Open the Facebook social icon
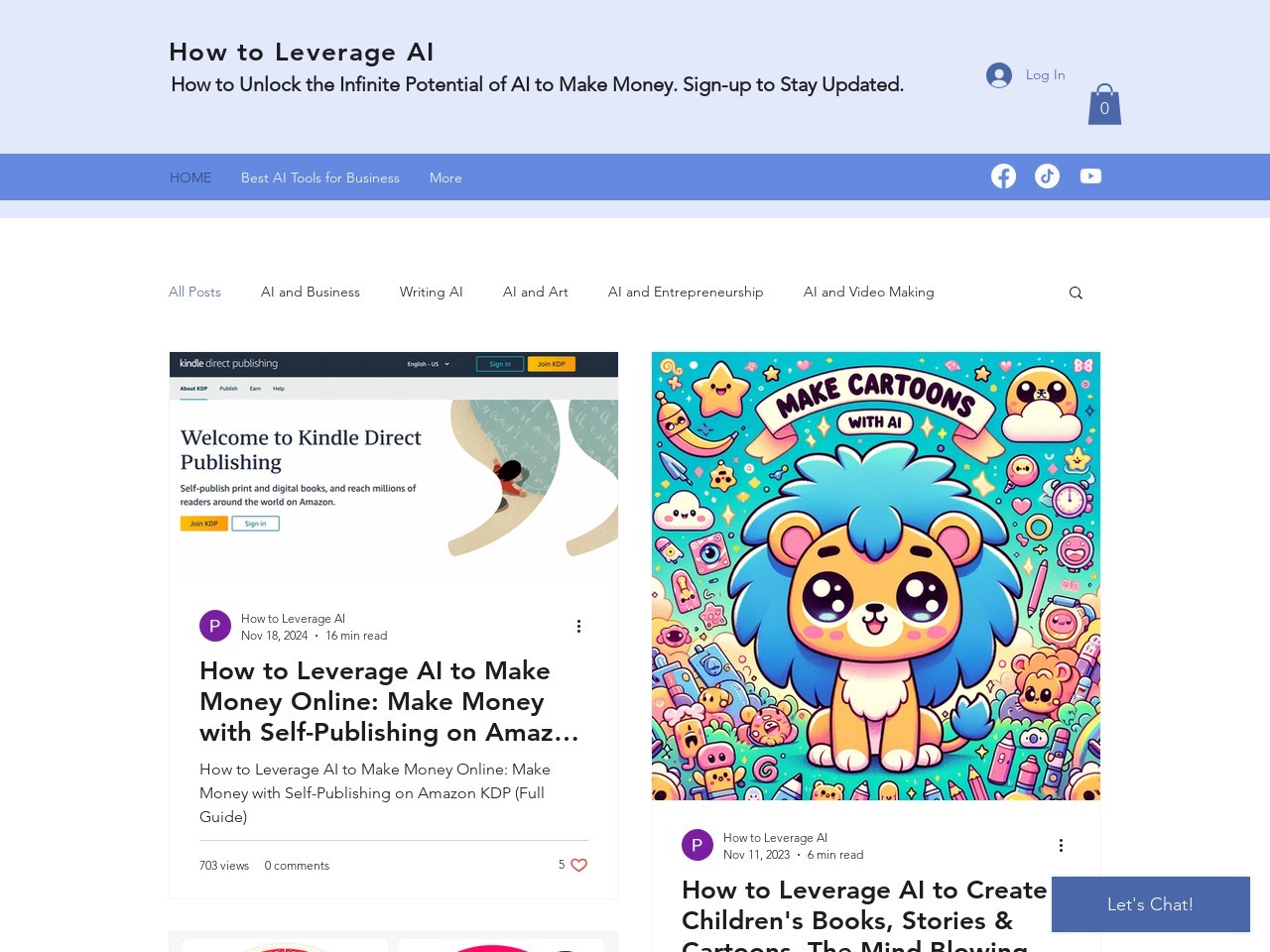The height and width of the screenshot is (952, 1270). [1003, 177]
